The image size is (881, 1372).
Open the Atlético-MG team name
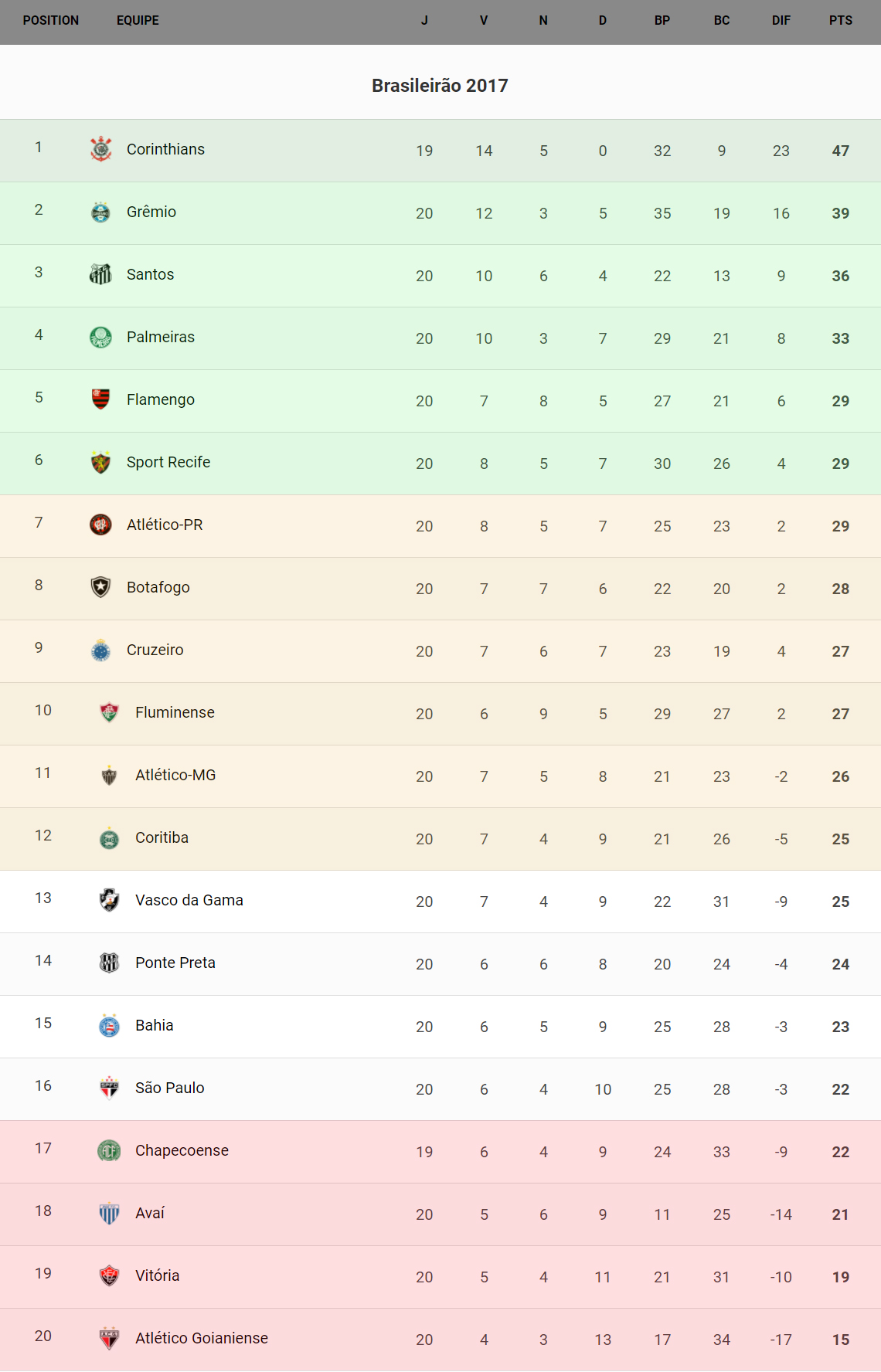175,775
